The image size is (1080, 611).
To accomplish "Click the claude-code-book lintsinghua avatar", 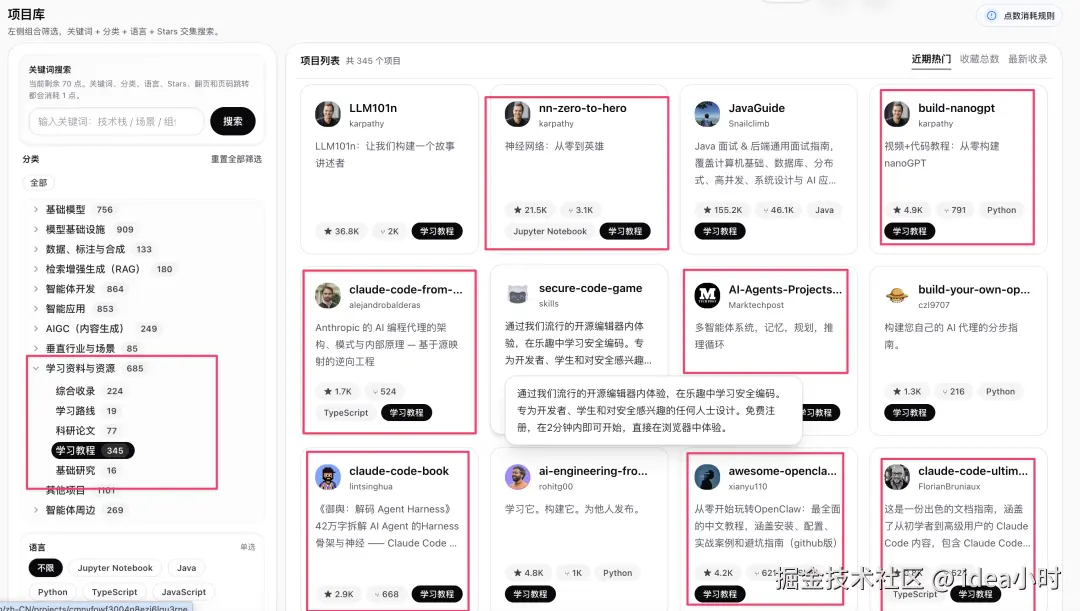I will pos(328,477).
